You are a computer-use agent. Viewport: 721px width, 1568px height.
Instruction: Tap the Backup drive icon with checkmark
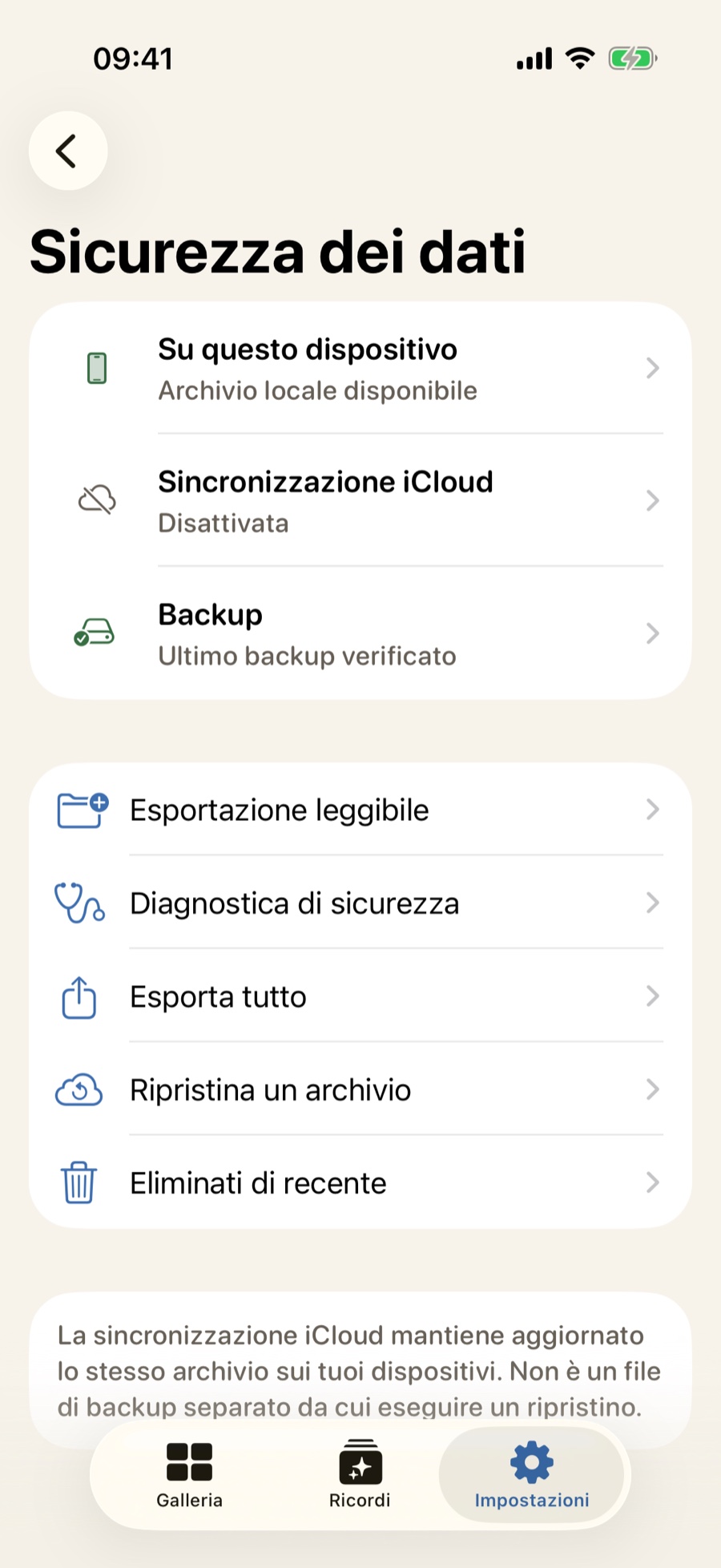[x=95, y=632]
